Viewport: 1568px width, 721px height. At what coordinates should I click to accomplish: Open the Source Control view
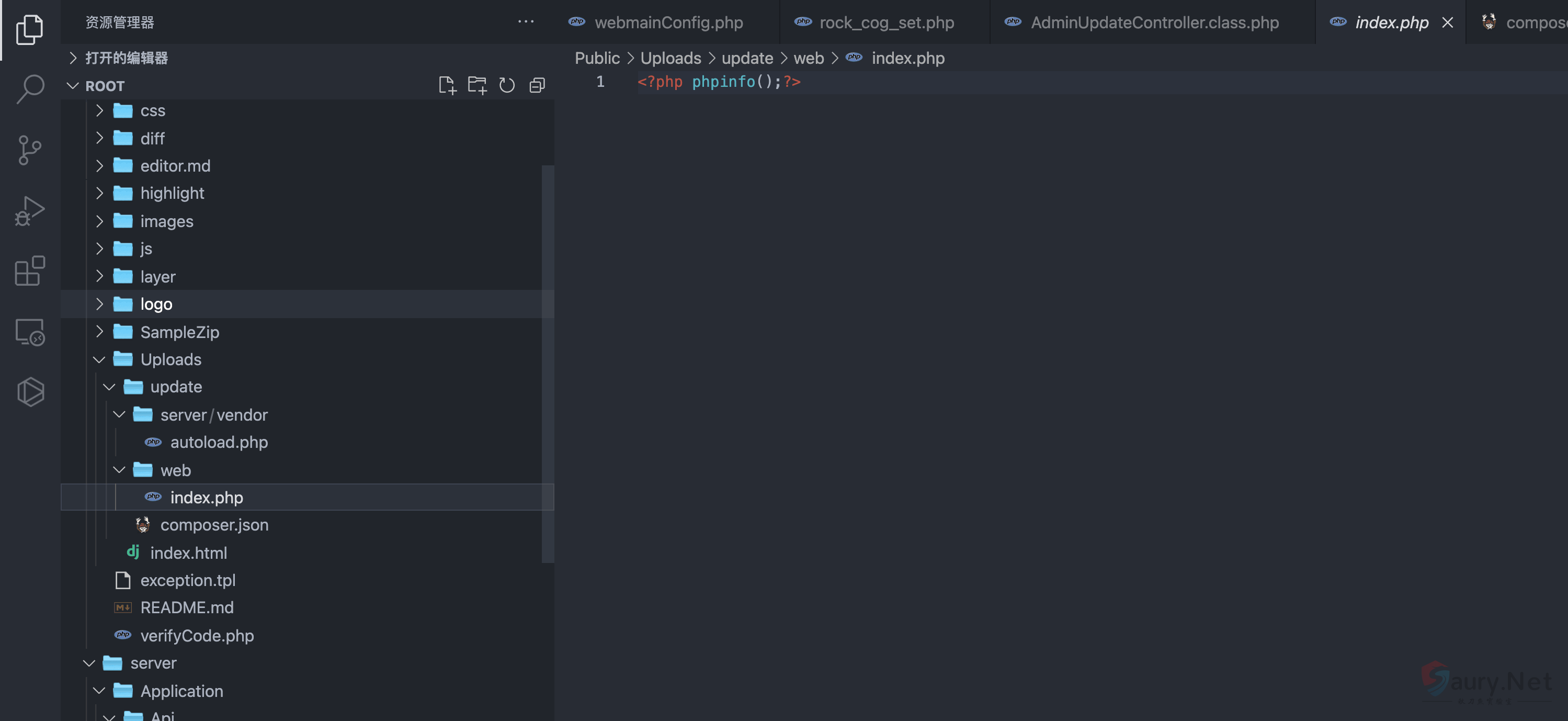click(x=30, y=150)
